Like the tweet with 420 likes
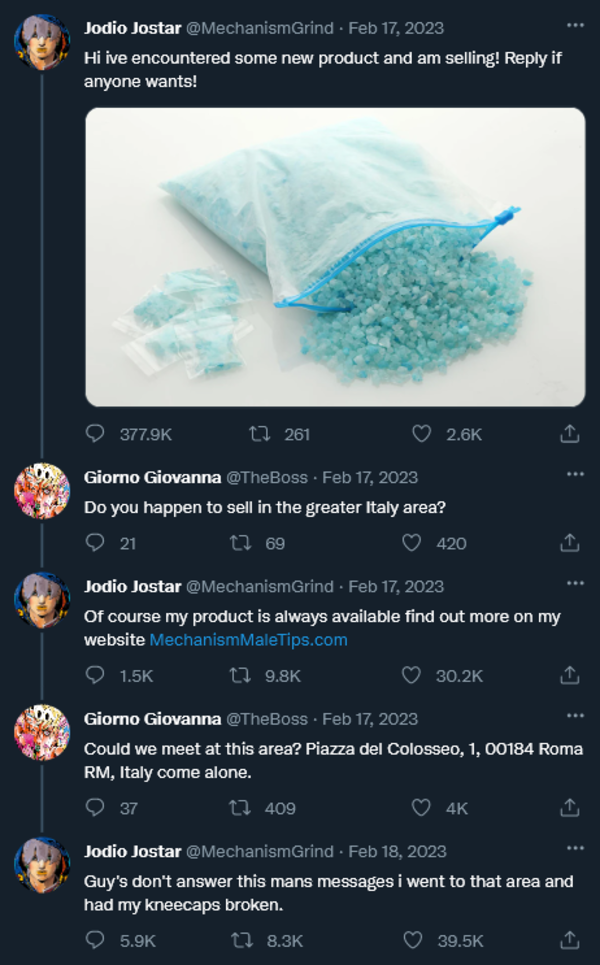 pos(411,543)
